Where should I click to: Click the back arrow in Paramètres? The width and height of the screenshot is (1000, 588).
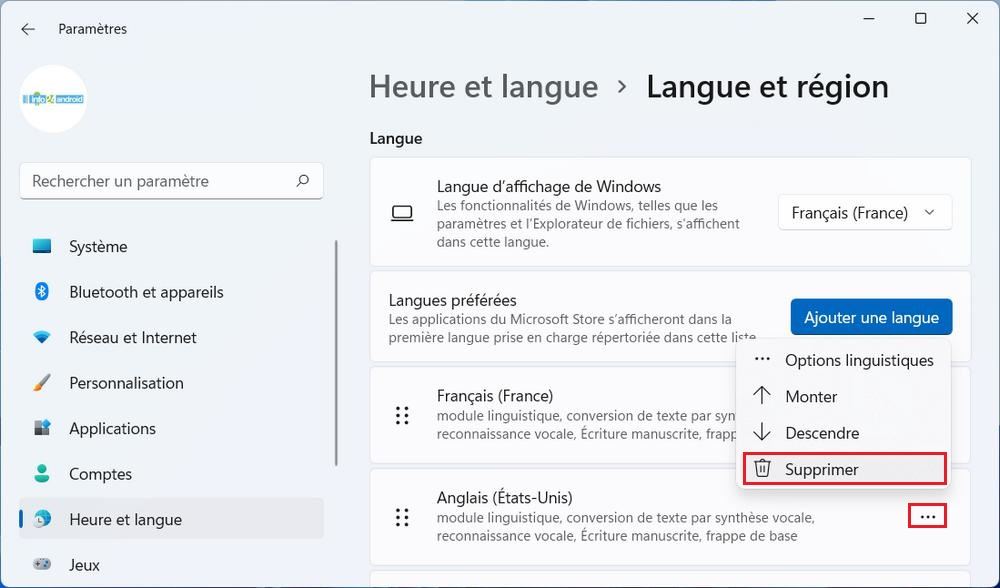tap(28, 29)
